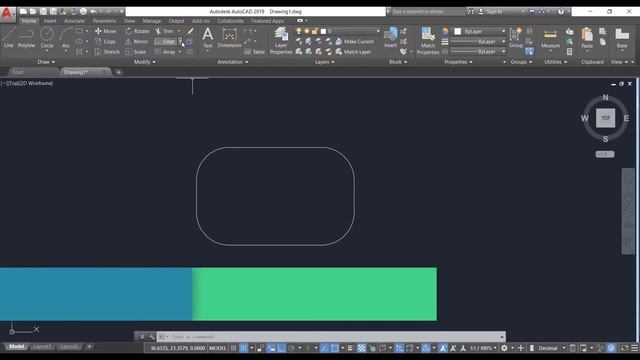This screenshot has width=640, height=360.
Task: Click the Copy tool
Action: tap(106, 42)
